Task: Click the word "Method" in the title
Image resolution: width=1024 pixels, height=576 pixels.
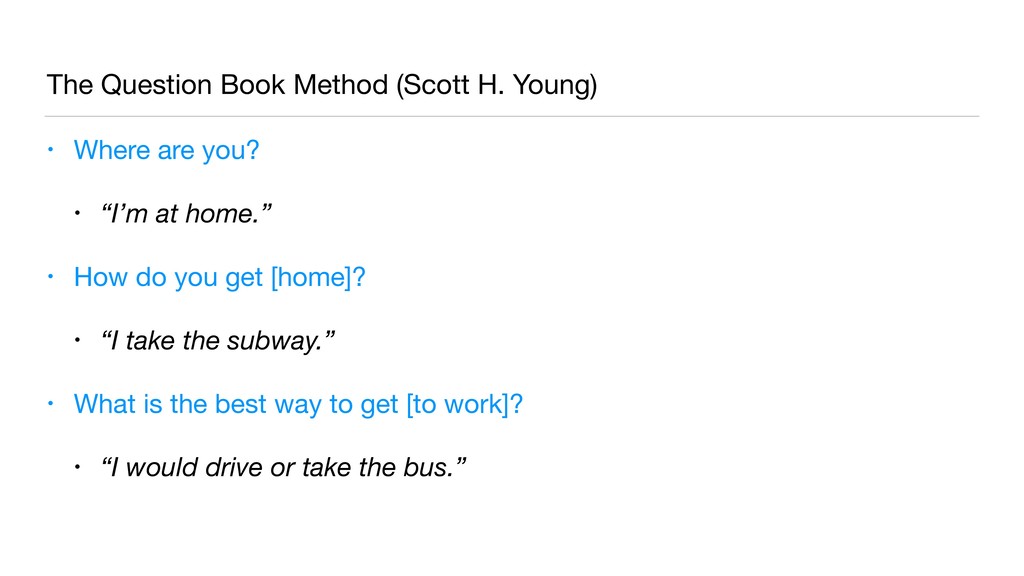Action: (341, 85)
